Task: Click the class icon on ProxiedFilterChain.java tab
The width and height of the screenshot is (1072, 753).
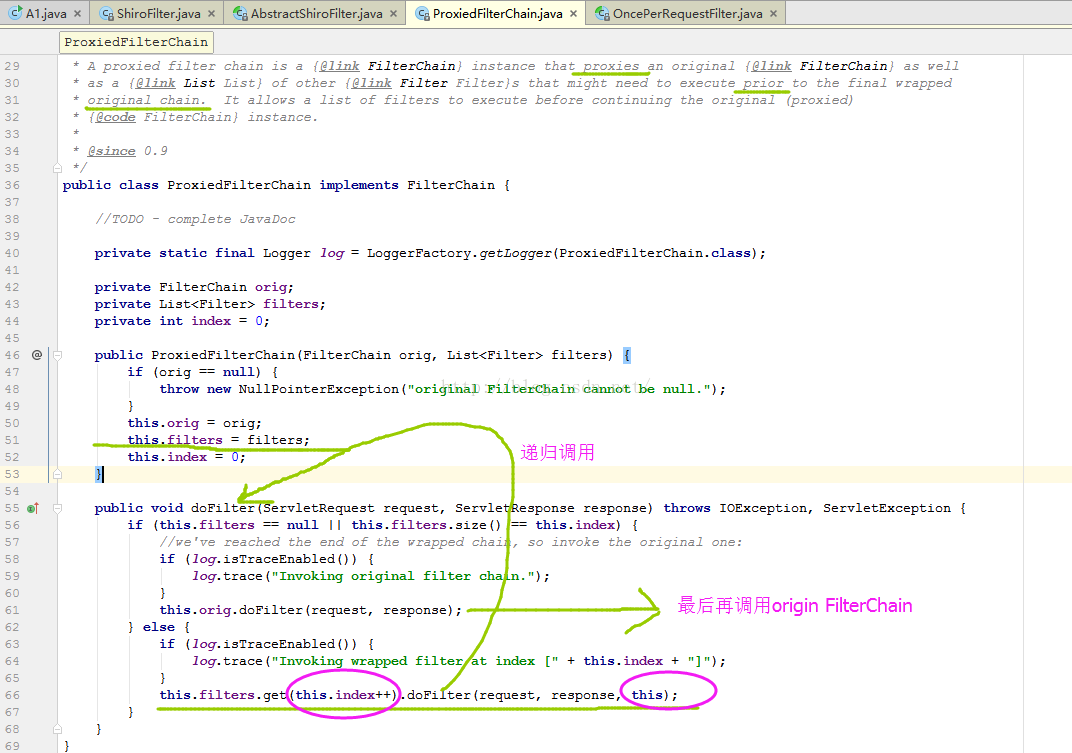Action: click(x=423, y=14)
